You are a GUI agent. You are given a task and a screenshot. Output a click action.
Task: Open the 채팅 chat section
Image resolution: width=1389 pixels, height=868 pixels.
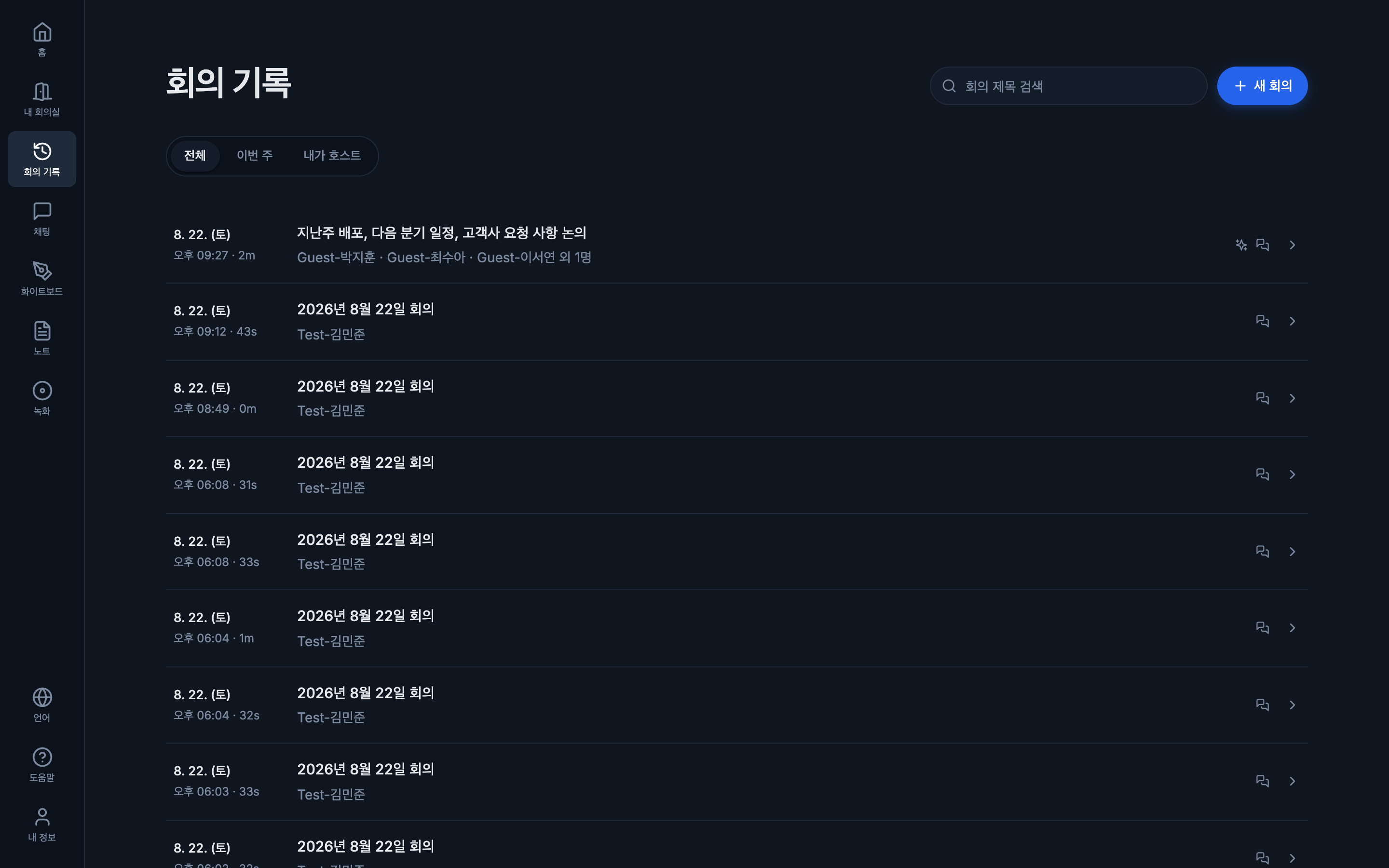coord(42,219)
